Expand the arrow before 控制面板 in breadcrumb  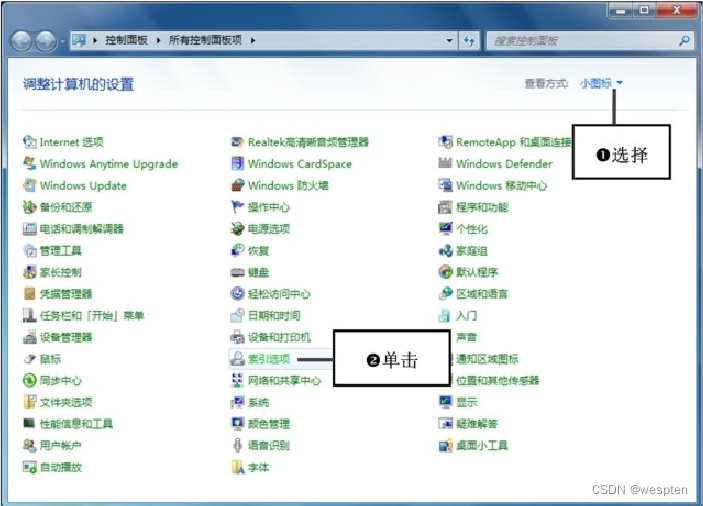pyautogui.click(x=95, y=40)
